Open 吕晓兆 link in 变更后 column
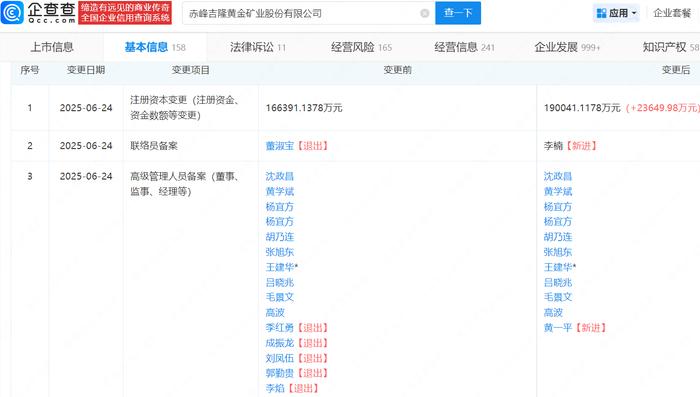Viewport: 700px width, 397px height. pos(558,282)
